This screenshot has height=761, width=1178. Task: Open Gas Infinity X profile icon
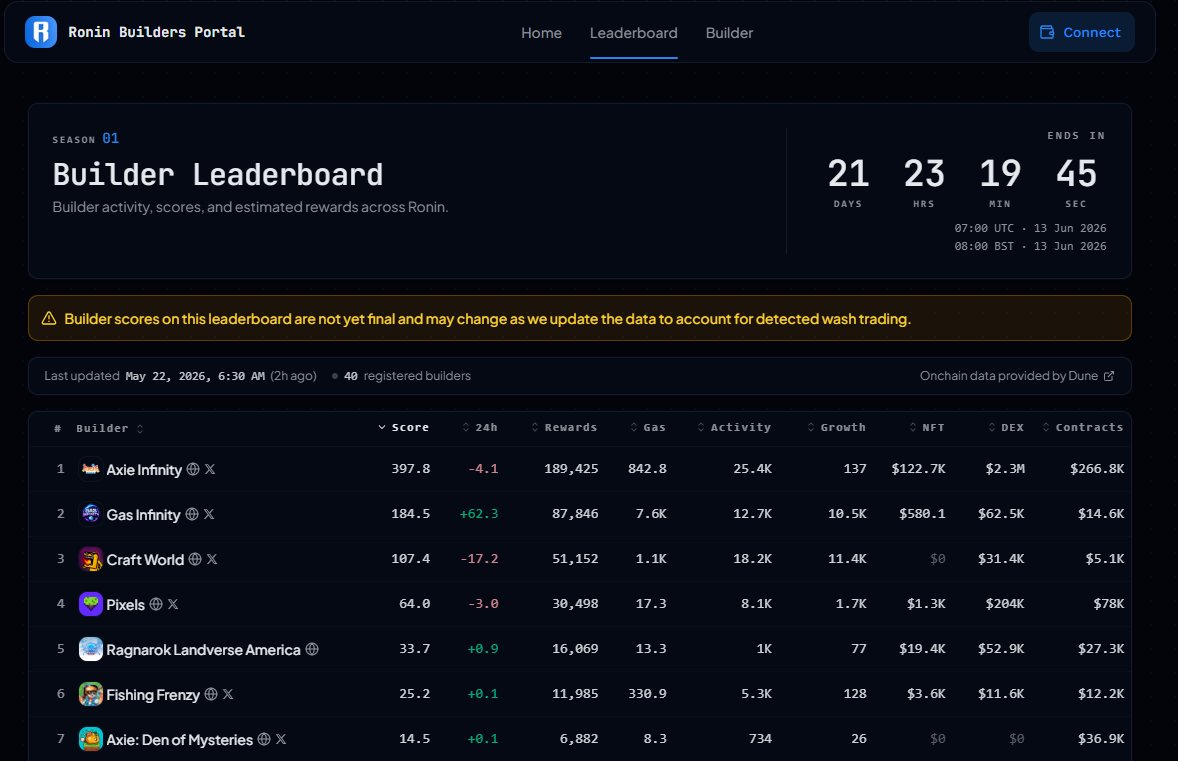pyautogui.click(x=209, y=514)
